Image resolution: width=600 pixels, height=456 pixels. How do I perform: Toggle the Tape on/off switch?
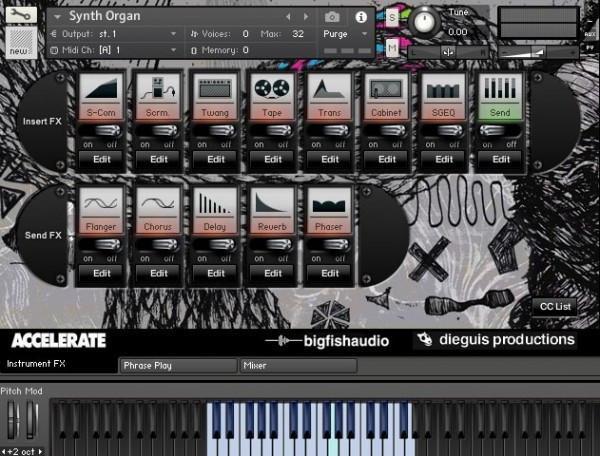point(272,131)
